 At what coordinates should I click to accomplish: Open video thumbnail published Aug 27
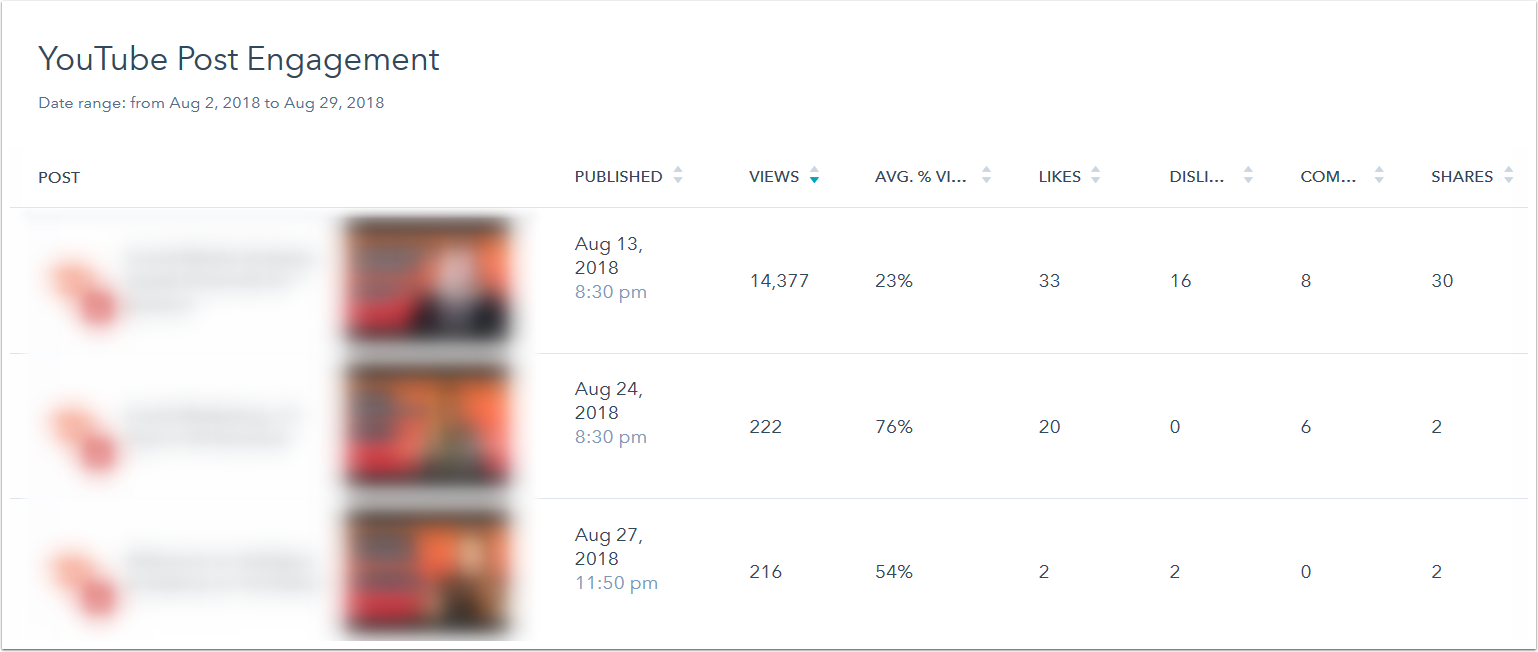[427, 572]
